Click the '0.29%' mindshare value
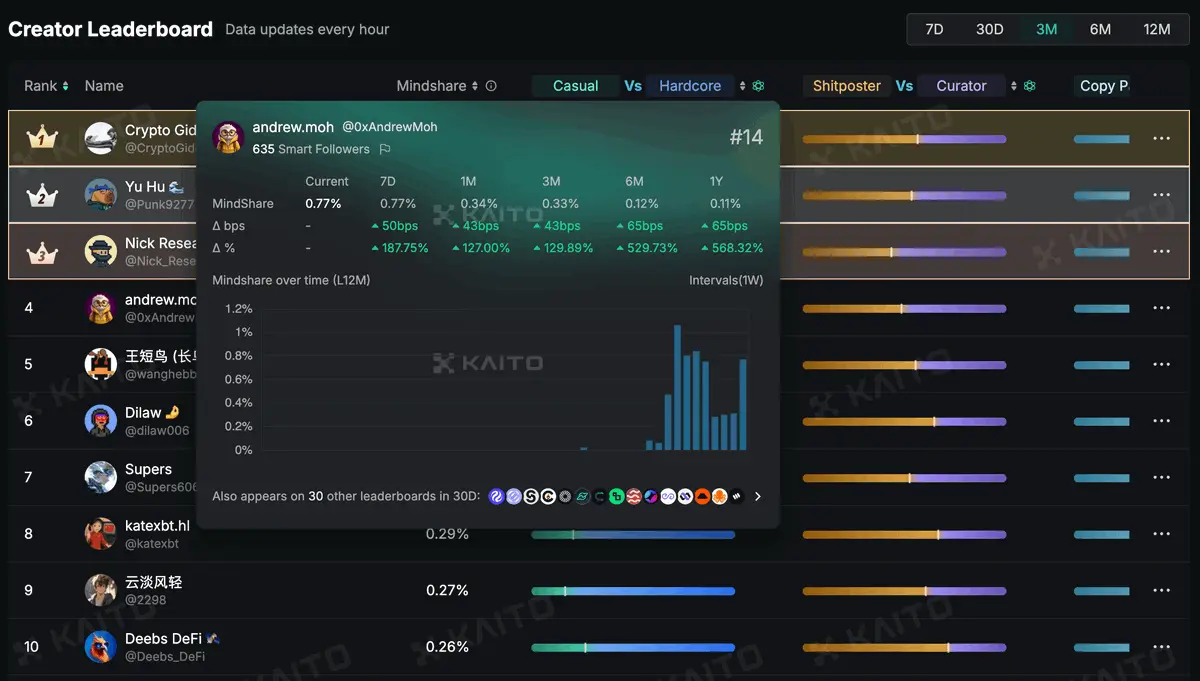 [447, 534]
